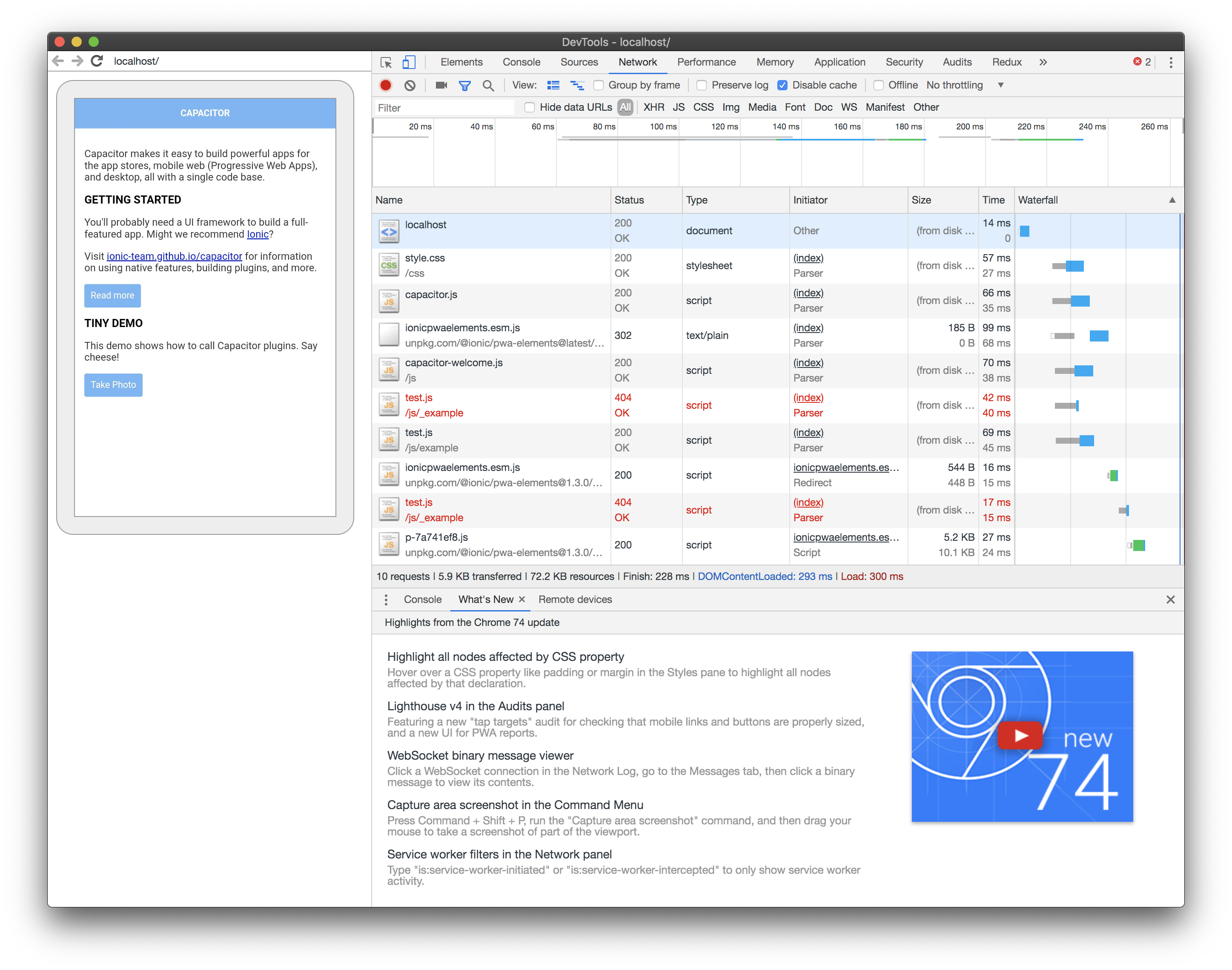Open the Remote devices drawer tab
This screenshot has width=1232, height=970.
pos(575,600)
